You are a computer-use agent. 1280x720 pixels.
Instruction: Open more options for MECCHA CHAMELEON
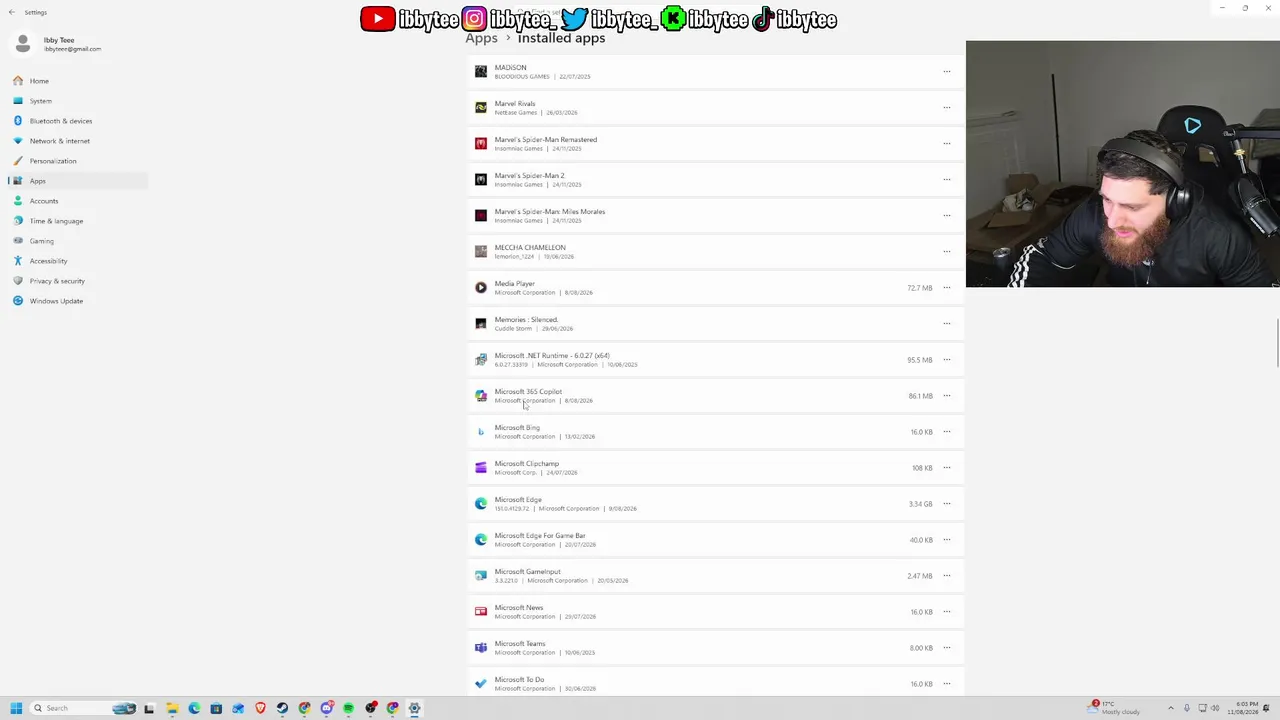[947, 252]
